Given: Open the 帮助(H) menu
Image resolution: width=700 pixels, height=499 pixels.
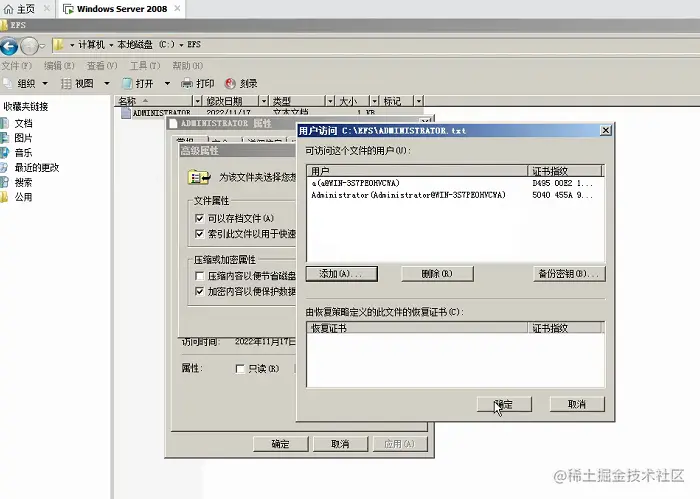Looking at the screenshot, I should point(188,66).
